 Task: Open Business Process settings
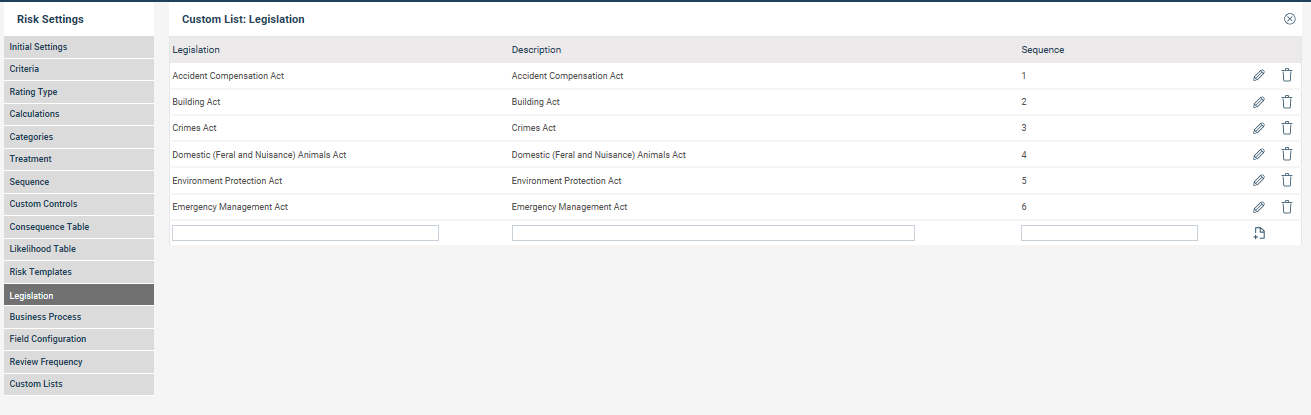78,317
